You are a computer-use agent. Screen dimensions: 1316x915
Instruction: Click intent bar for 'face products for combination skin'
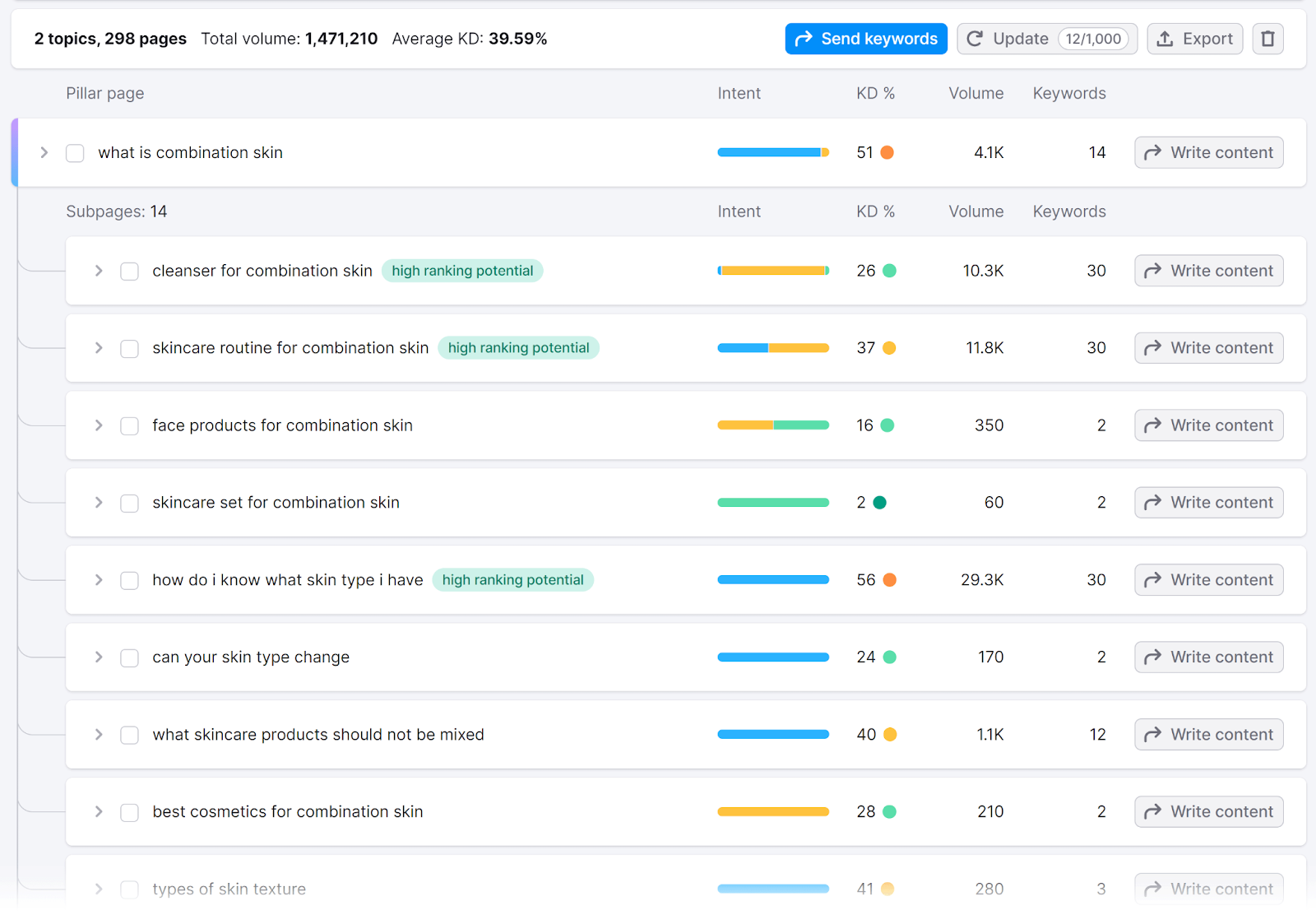click(773, 425)
